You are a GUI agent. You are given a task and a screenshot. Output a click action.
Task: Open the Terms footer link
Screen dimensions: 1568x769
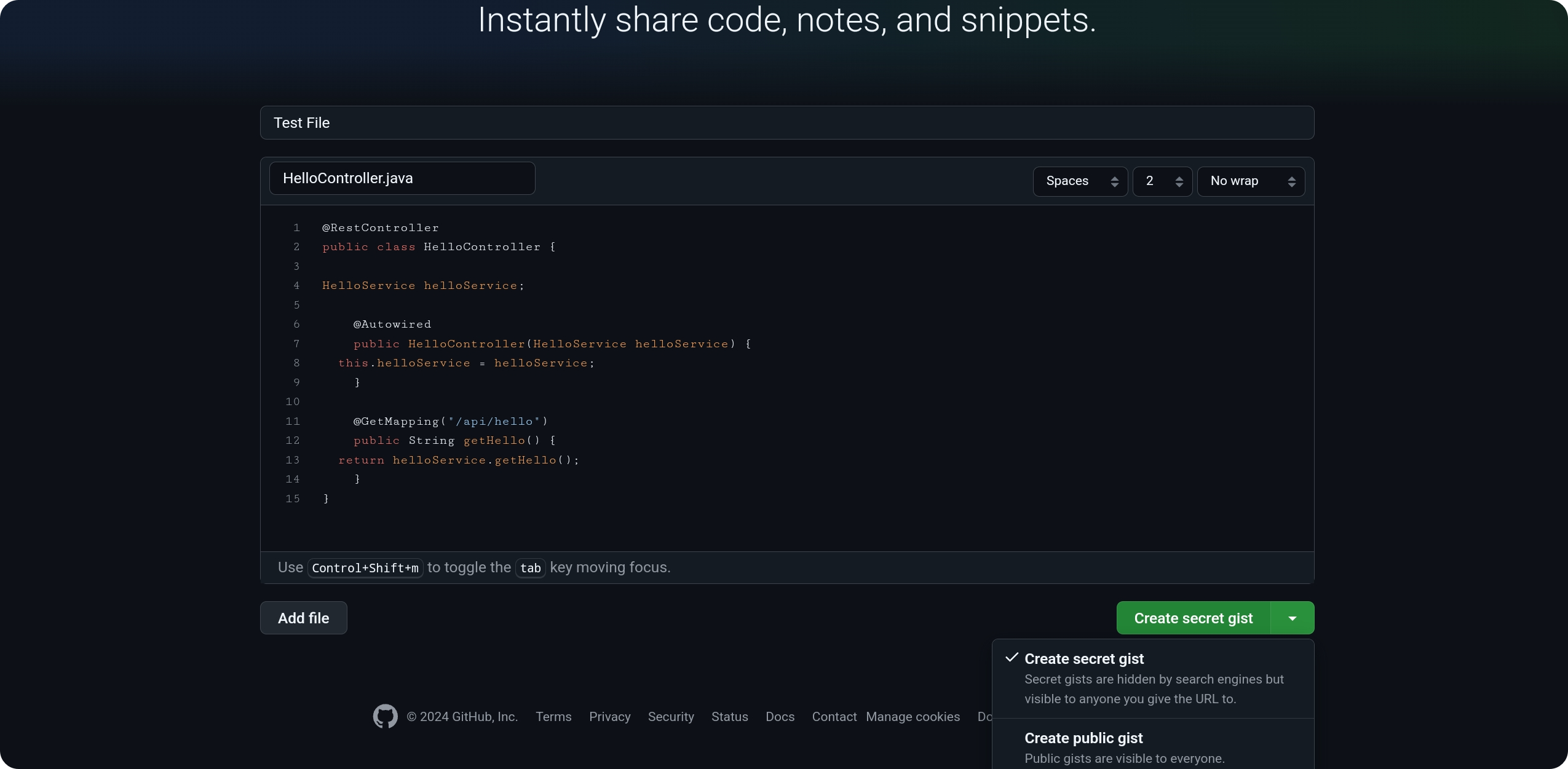pos(553,717)
